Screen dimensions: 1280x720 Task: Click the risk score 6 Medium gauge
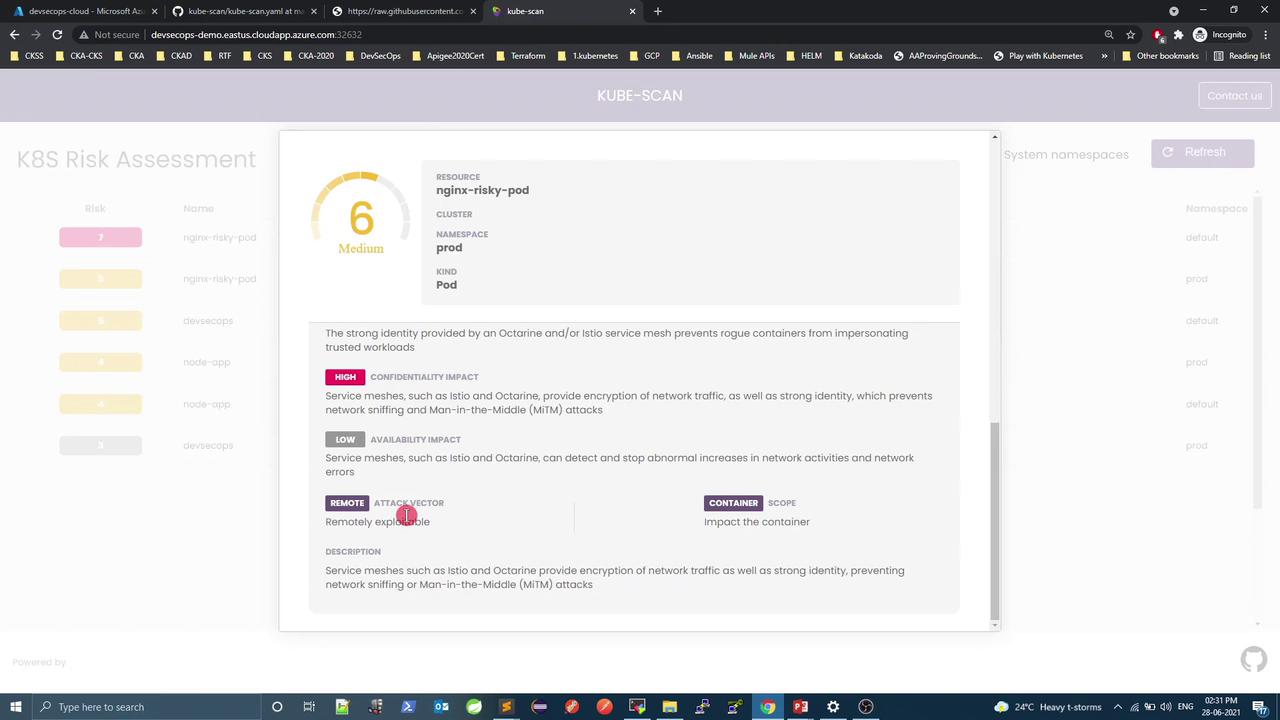click(x=361, y=214)
